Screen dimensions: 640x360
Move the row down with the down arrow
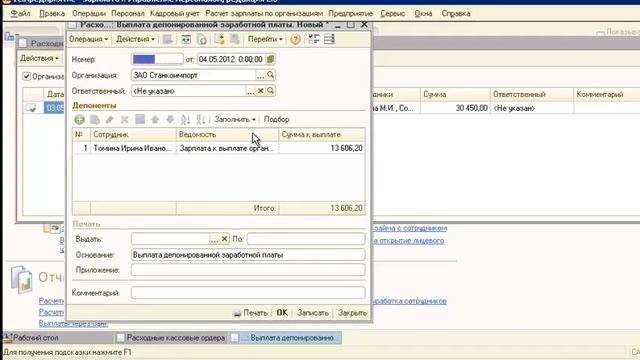[170, 120]
